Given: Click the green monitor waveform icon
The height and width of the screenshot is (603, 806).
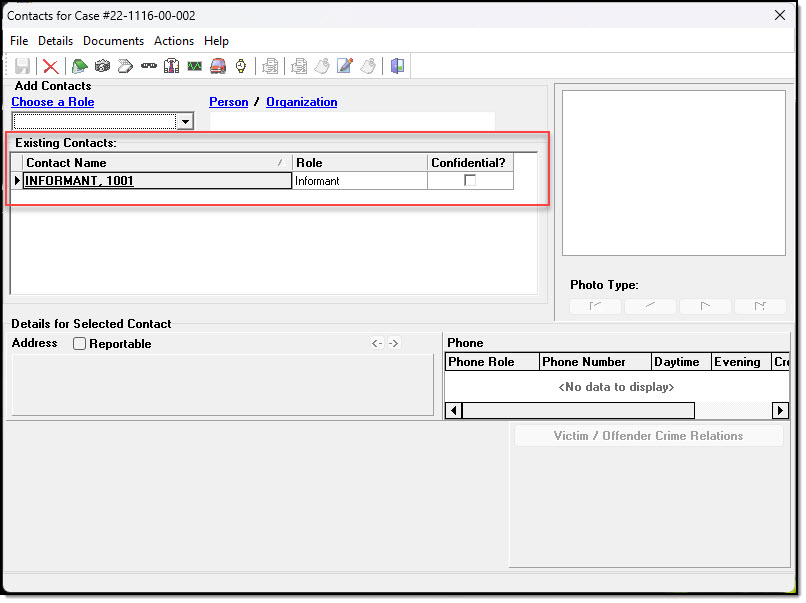Looking at the screenshot, I should [x=194, y=67].
